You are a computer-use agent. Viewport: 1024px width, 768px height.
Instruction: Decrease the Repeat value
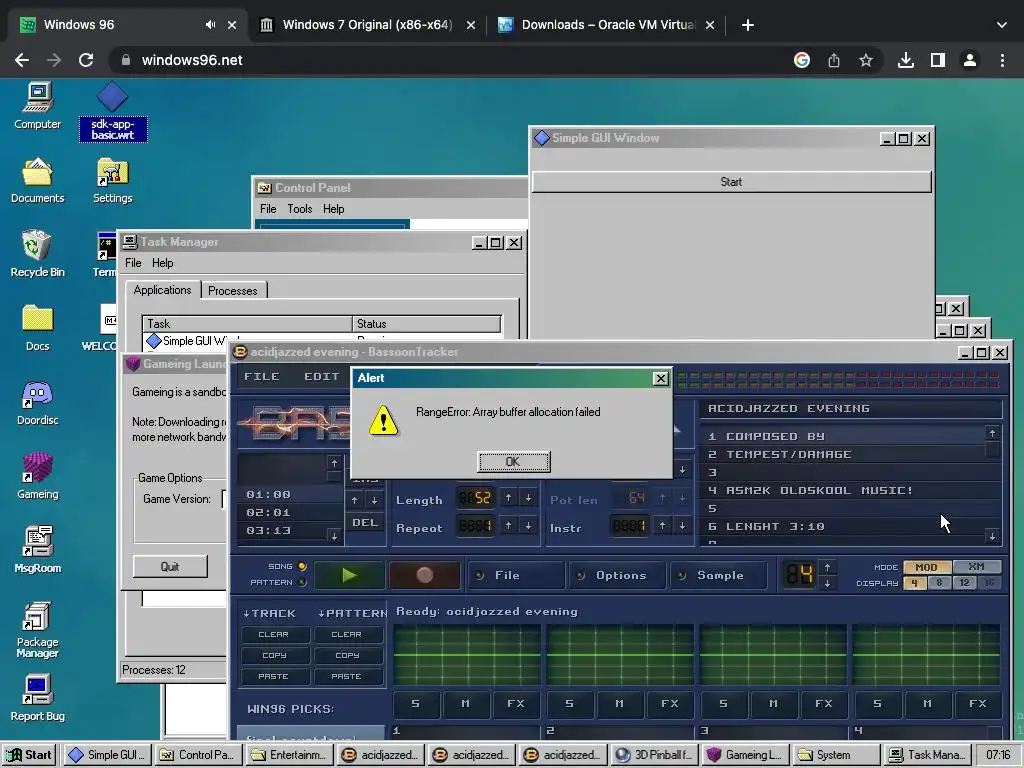point(528,525)
